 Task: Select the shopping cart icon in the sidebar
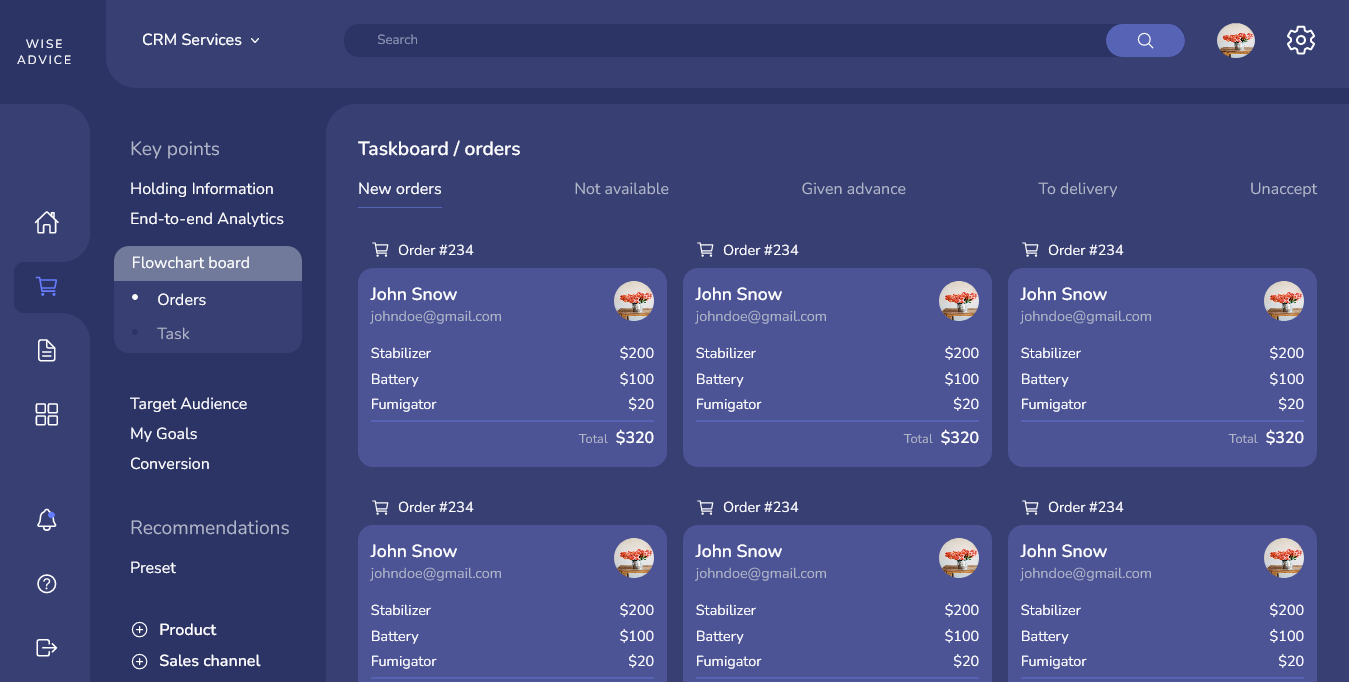[x=46, y=285]
